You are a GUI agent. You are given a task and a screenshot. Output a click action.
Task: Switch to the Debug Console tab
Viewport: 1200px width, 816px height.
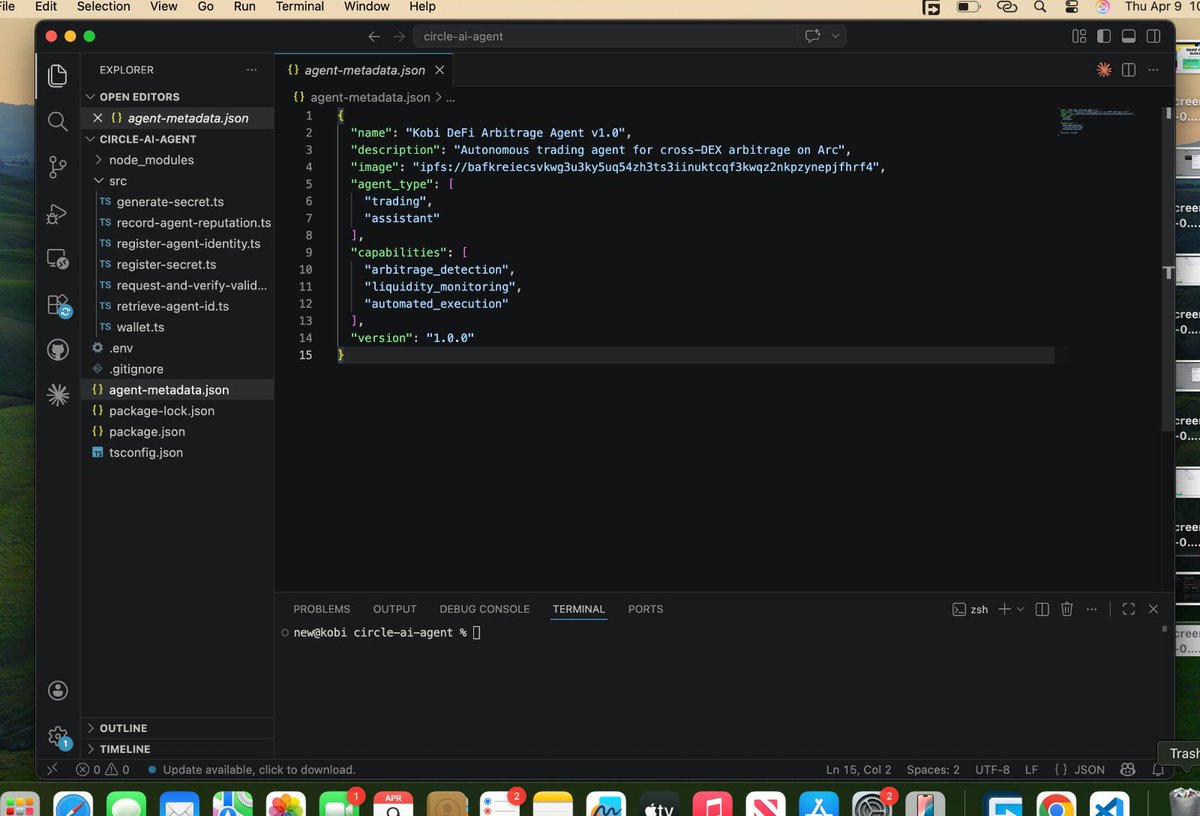pyautogui.click(x=484, y=609)
